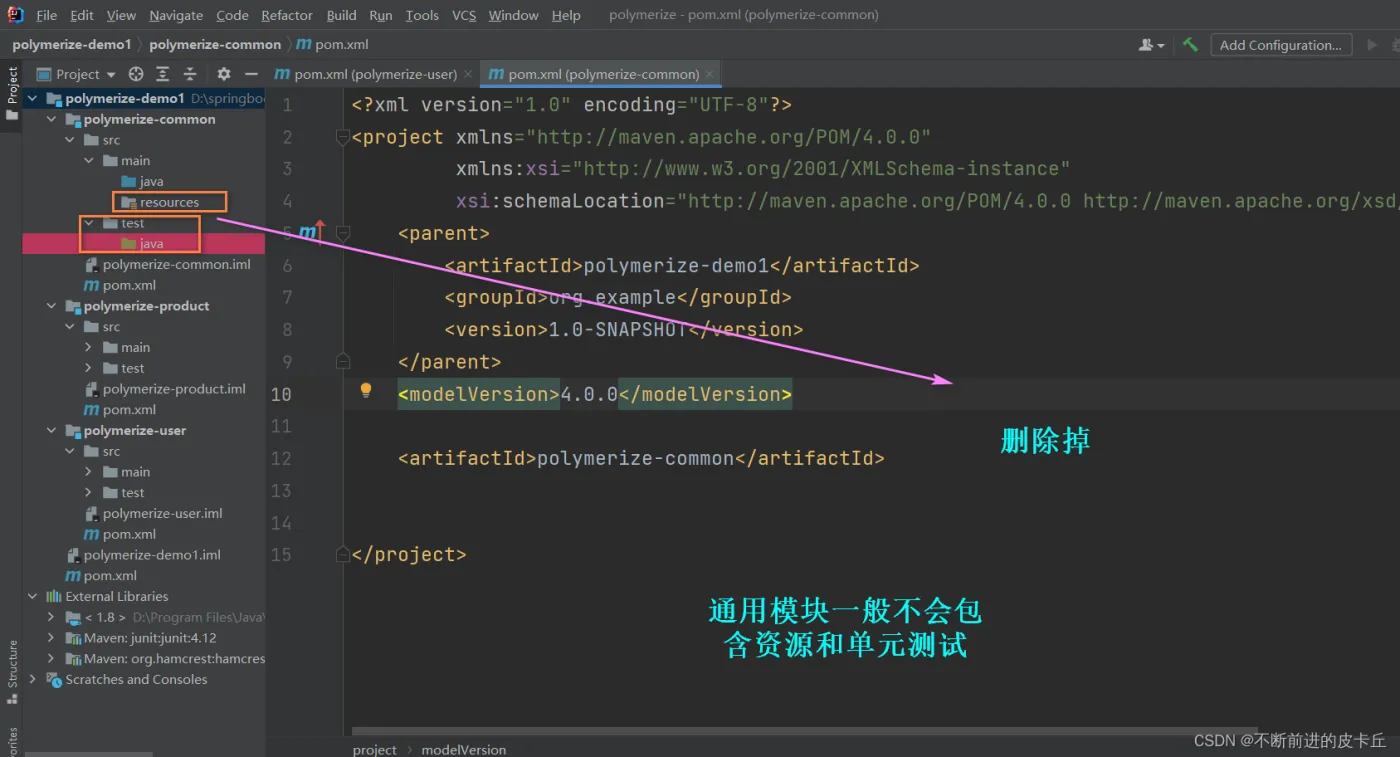Open the Structure vertical tool window tab

(x=12, y=672)
